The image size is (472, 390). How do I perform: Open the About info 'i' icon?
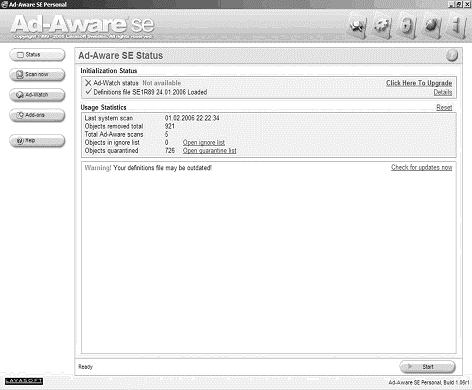[x=457, y=26]
